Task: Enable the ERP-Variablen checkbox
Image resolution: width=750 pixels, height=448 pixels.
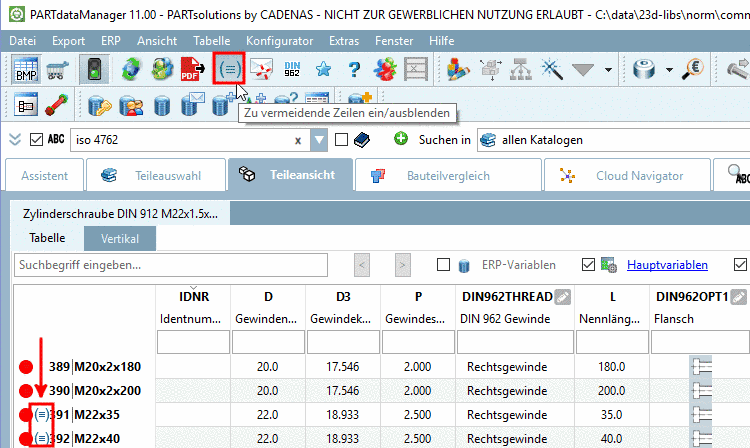Action: point(443,264)
